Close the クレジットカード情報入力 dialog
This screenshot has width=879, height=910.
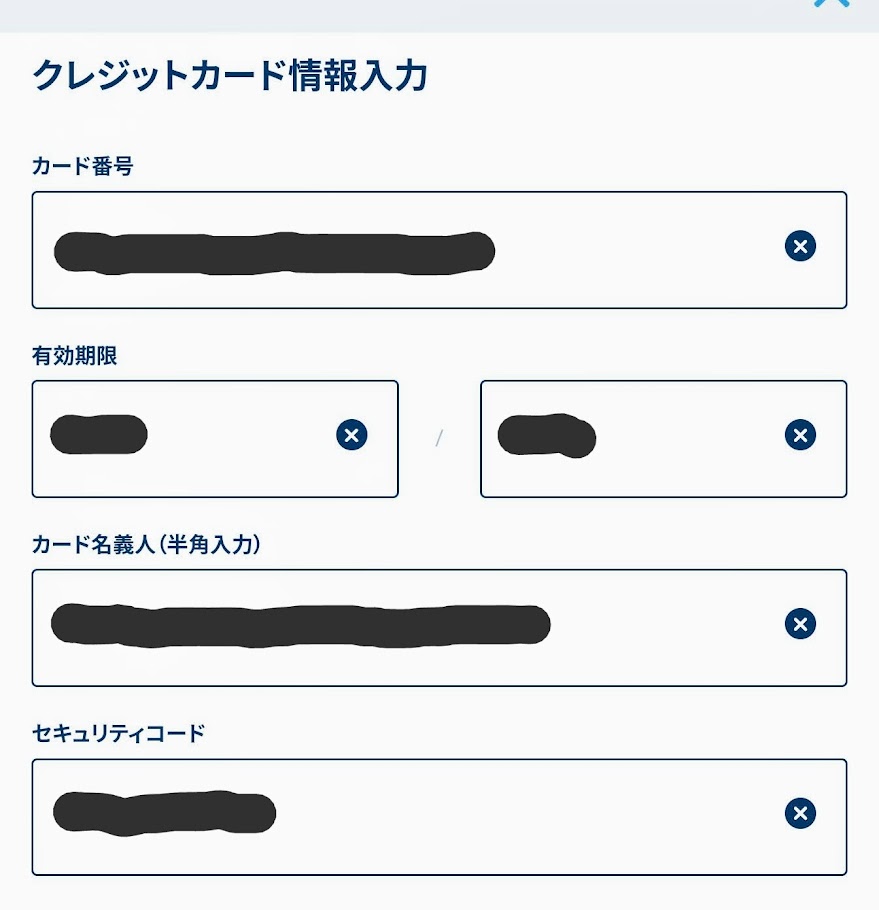[x=832, y=3]
